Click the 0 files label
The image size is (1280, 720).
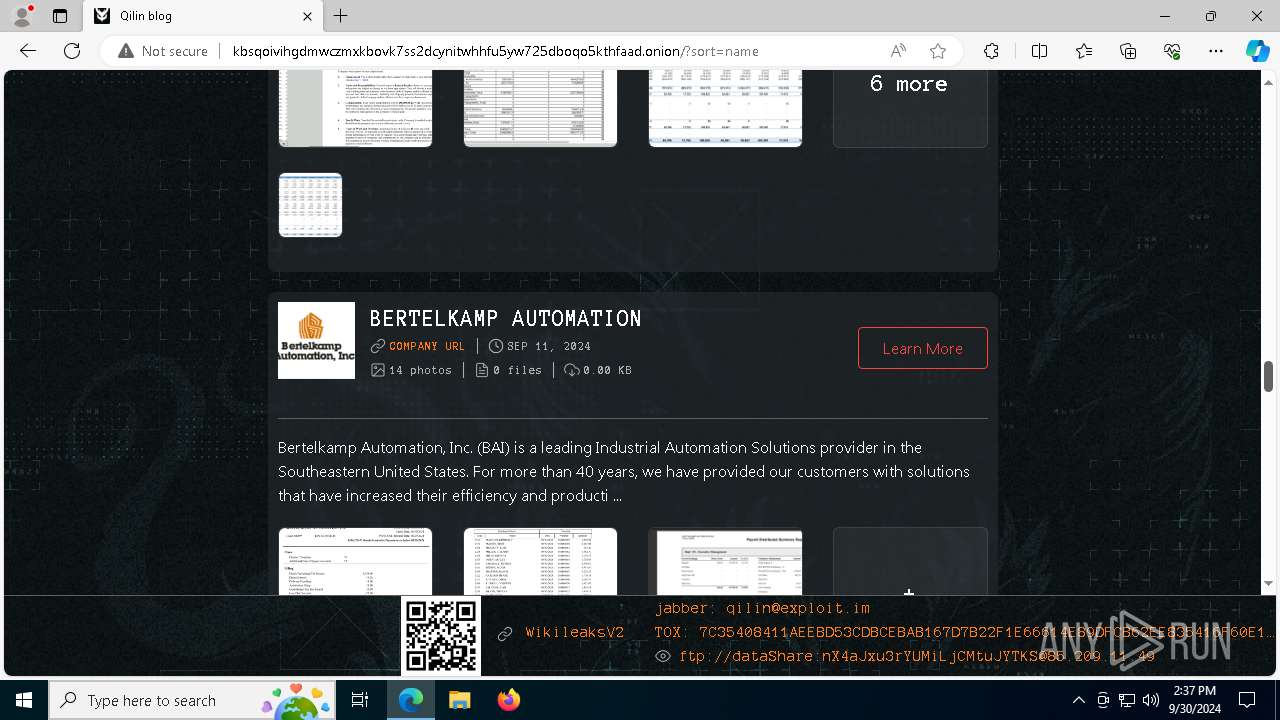(508, 370)
